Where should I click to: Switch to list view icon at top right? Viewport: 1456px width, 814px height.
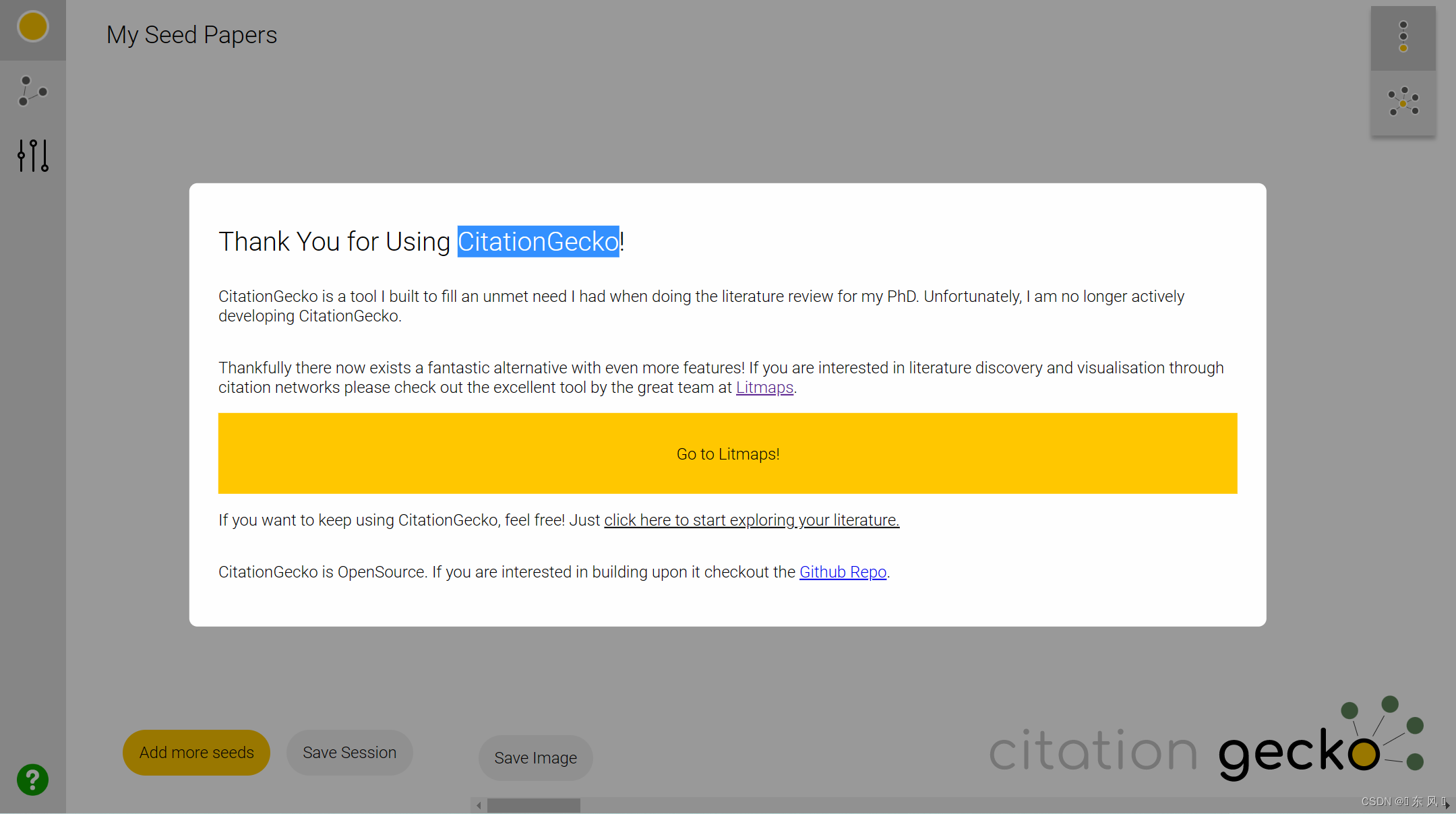(x=1403, y=37)
